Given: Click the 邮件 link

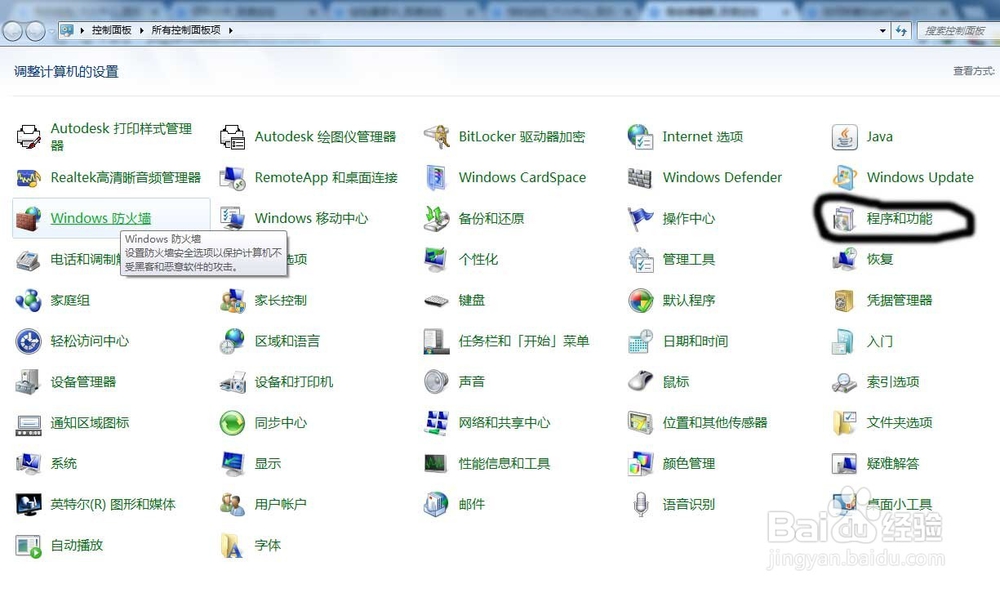Looking at the screenshot, I should click(471, 504).
